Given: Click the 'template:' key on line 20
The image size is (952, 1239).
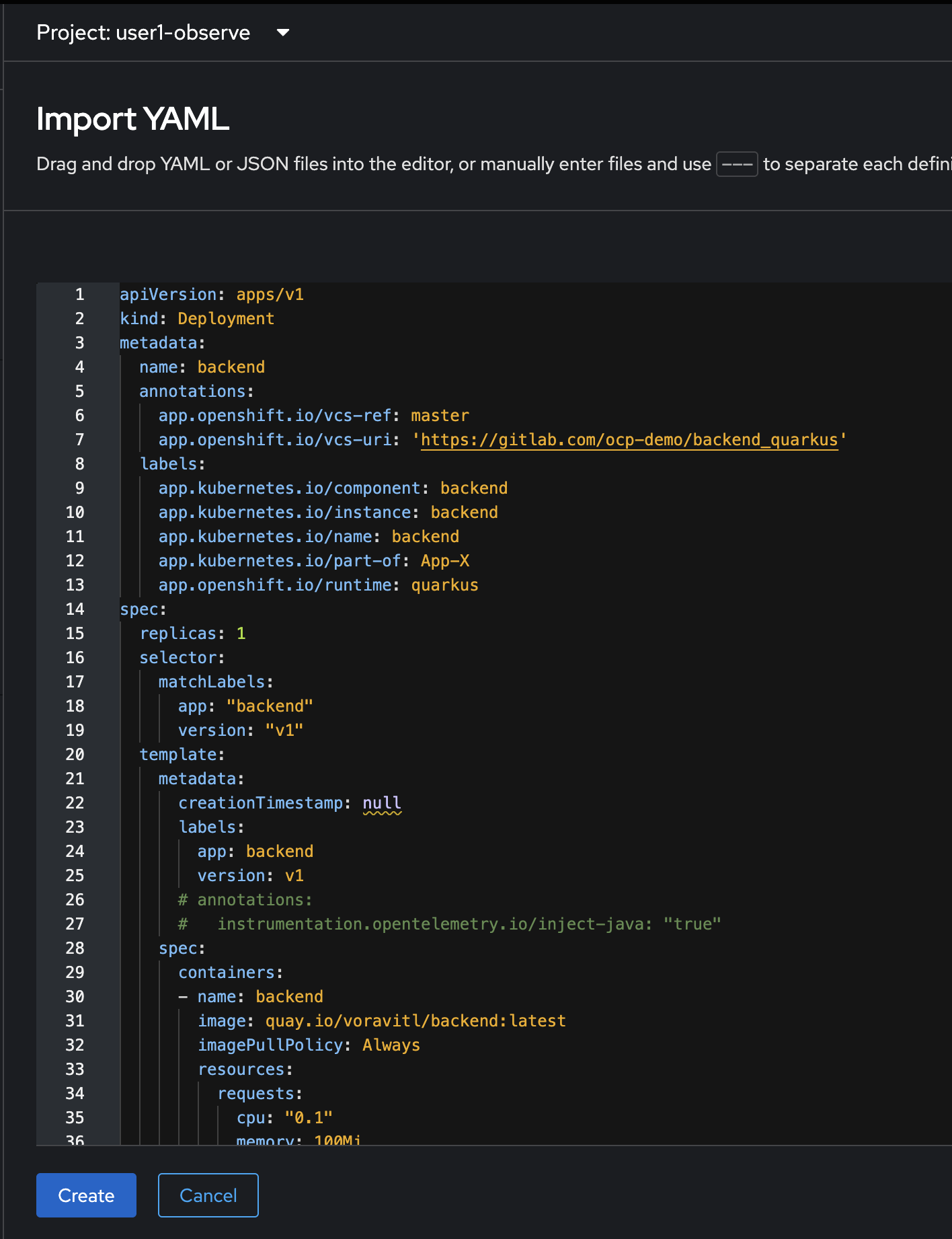Looking at the screenshot, I should pyautogui.click(x=182, y=755).
